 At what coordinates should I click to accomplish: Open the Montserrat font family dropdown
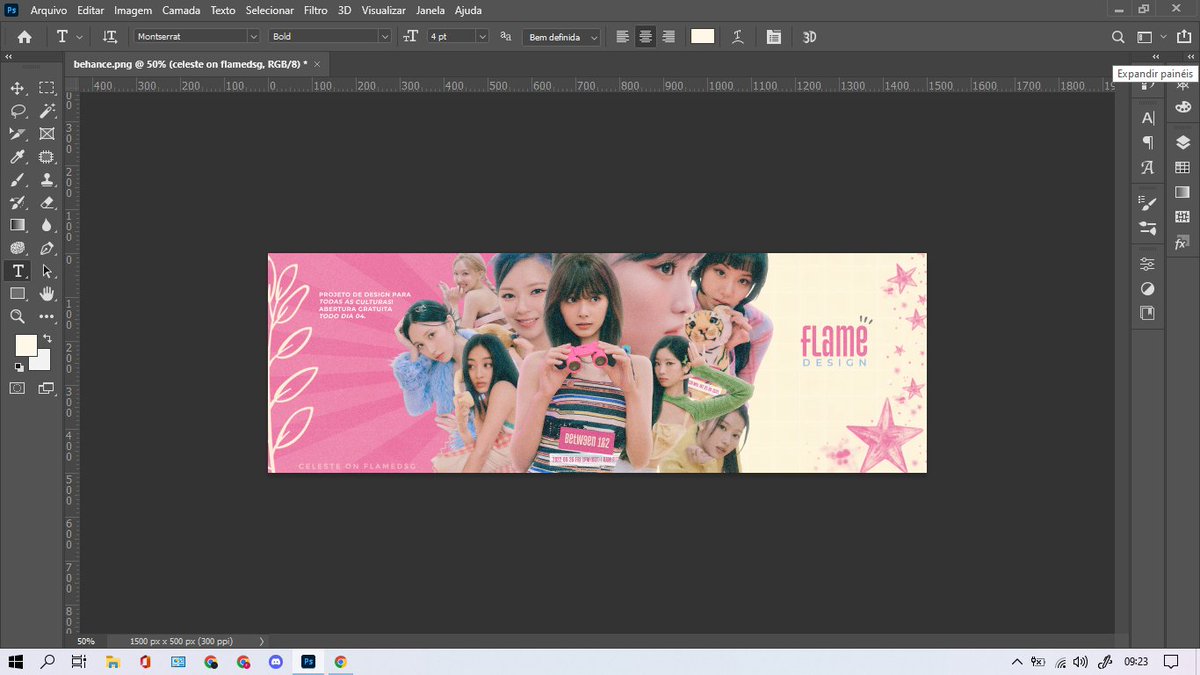(x=195, y=36)
